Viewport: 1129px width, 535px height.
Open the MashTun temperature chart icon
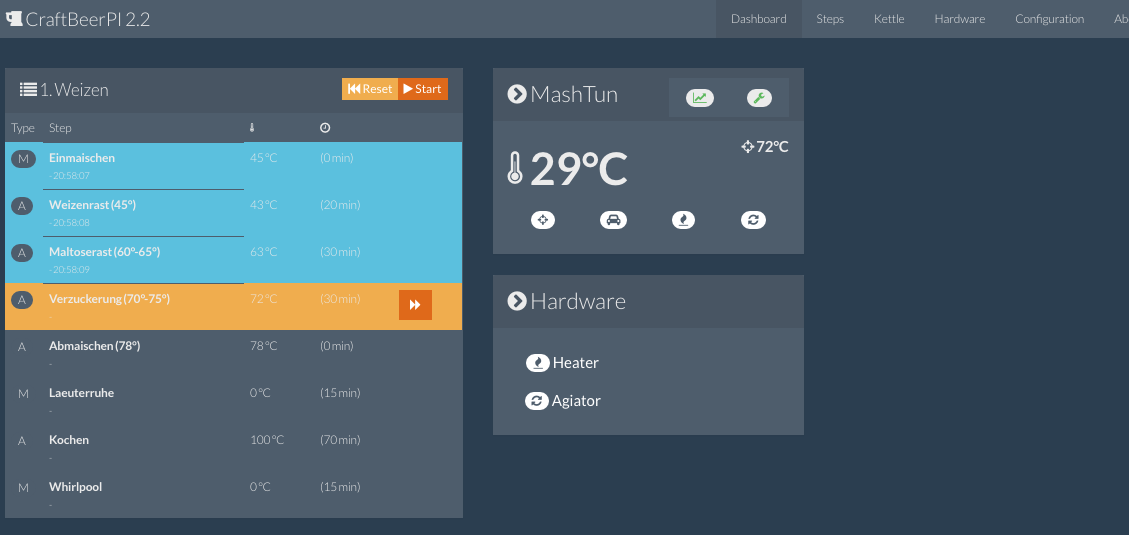(699, 98)
